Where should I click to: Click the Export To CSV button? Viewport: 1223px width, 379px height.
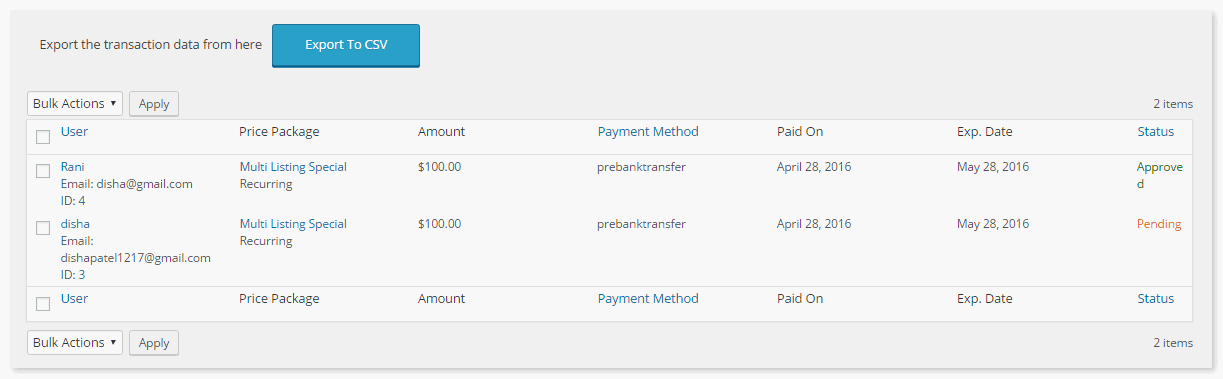(x=346, y=46)
